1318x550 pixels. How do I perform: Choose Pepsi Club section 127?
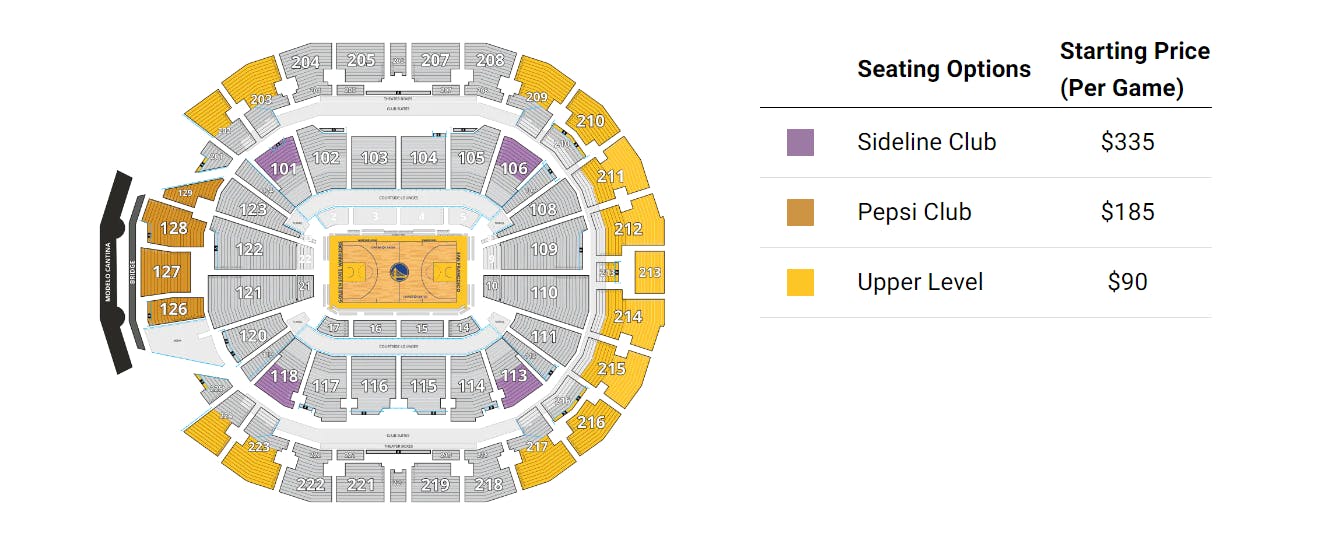(x=166, y=272)
